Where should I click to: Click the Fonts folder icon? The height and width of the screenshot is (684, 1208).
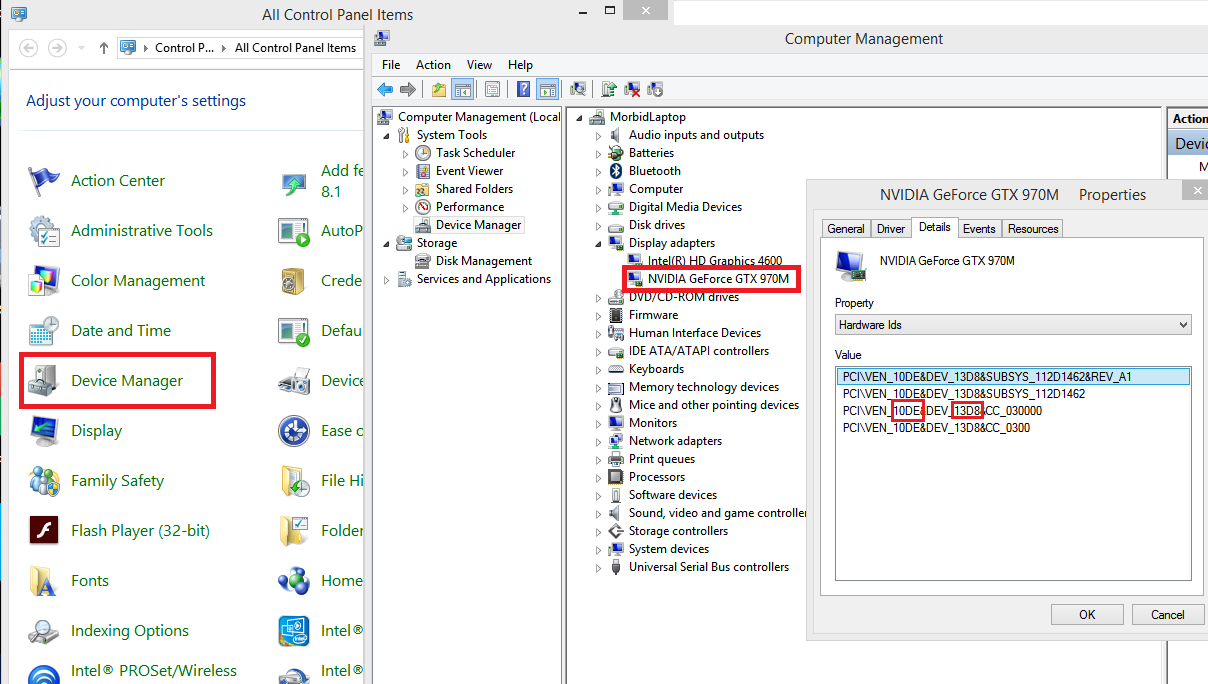click(x=44, y=581)
